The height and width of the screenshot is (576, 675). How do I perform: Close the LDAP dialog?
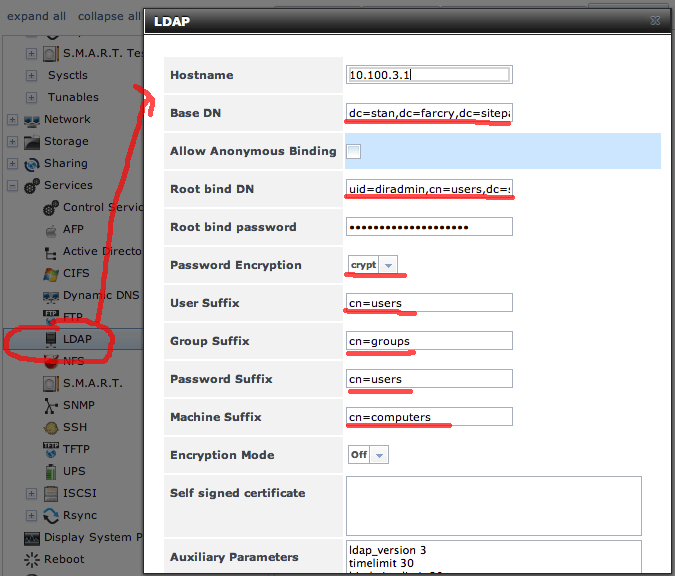click(x=654, y=19)
